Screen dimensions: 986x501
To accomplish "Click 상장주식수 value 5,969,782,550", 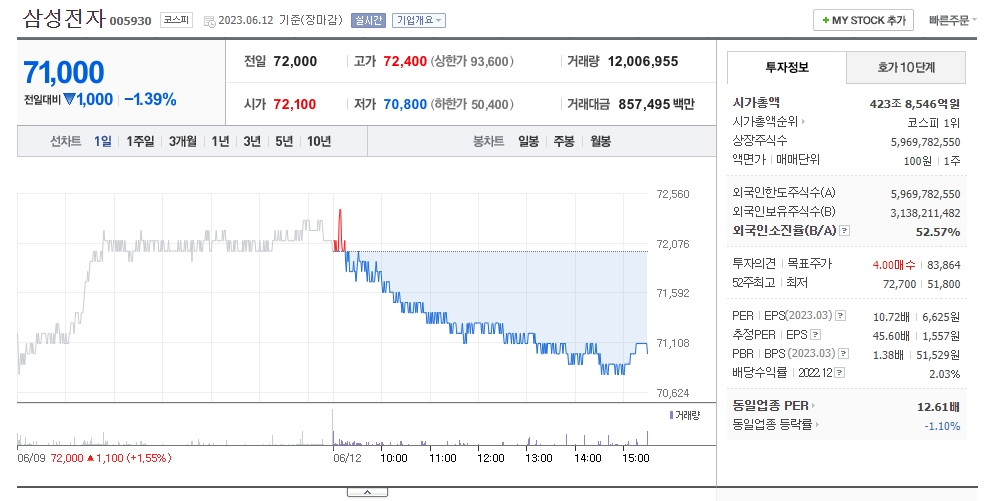I will click(x=925, y=142).
